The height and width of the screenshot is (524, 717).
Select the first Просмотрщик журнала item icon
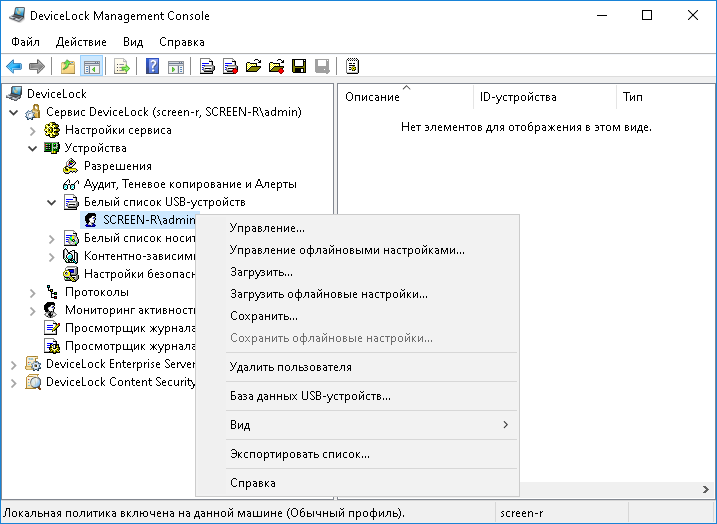(x=52, y=328)
